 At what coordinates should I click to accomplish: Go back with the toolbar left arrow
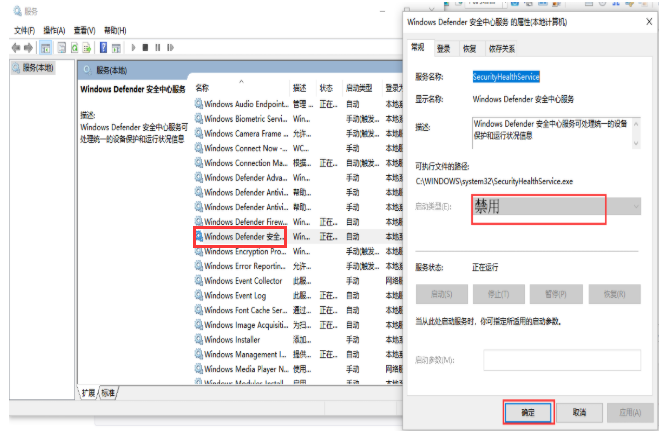click(16, 48)
